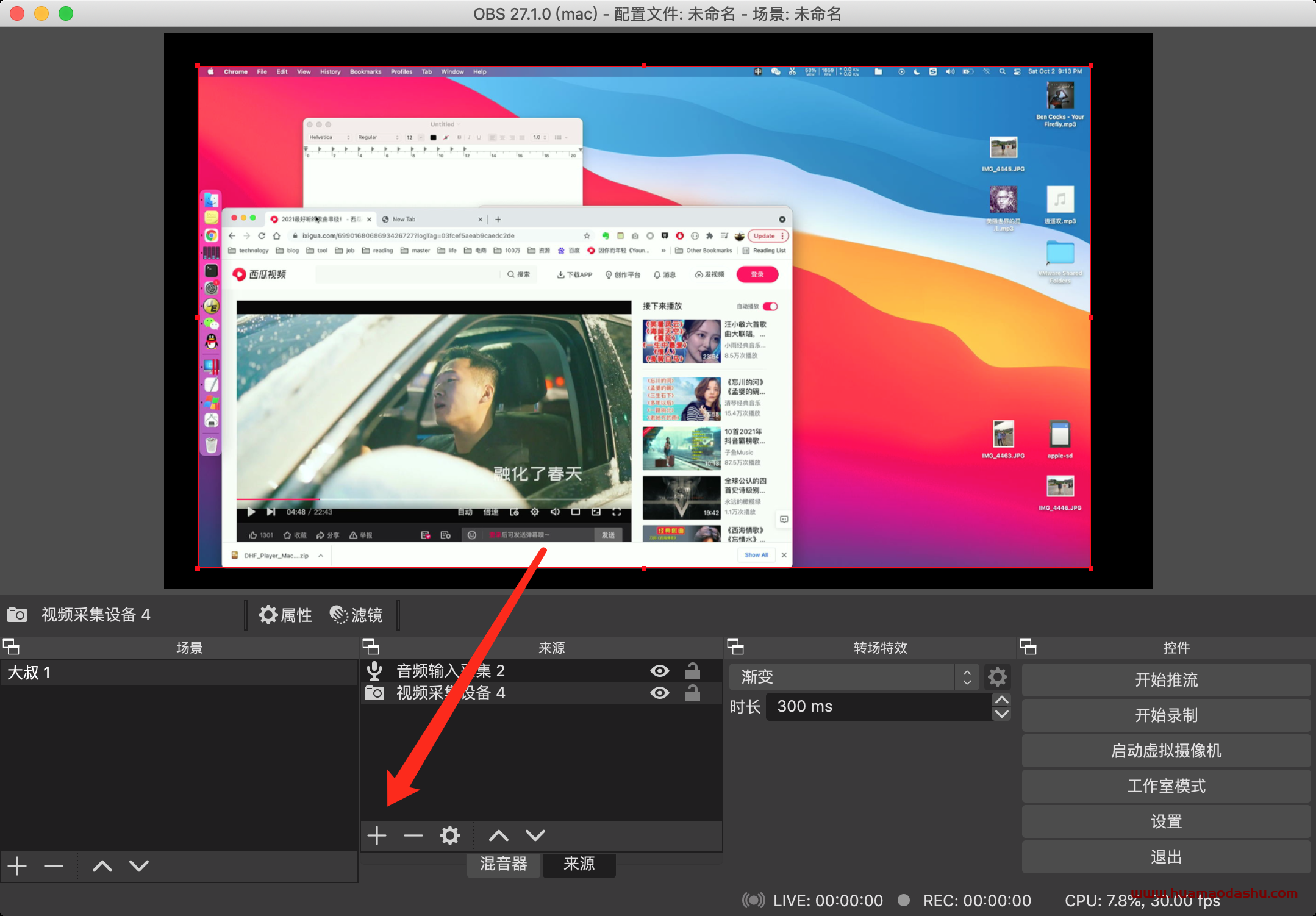Screen dimensions: 1316x916
Task: Decrease transition duration with down stepper
Action: click(x=1002, y=714)
